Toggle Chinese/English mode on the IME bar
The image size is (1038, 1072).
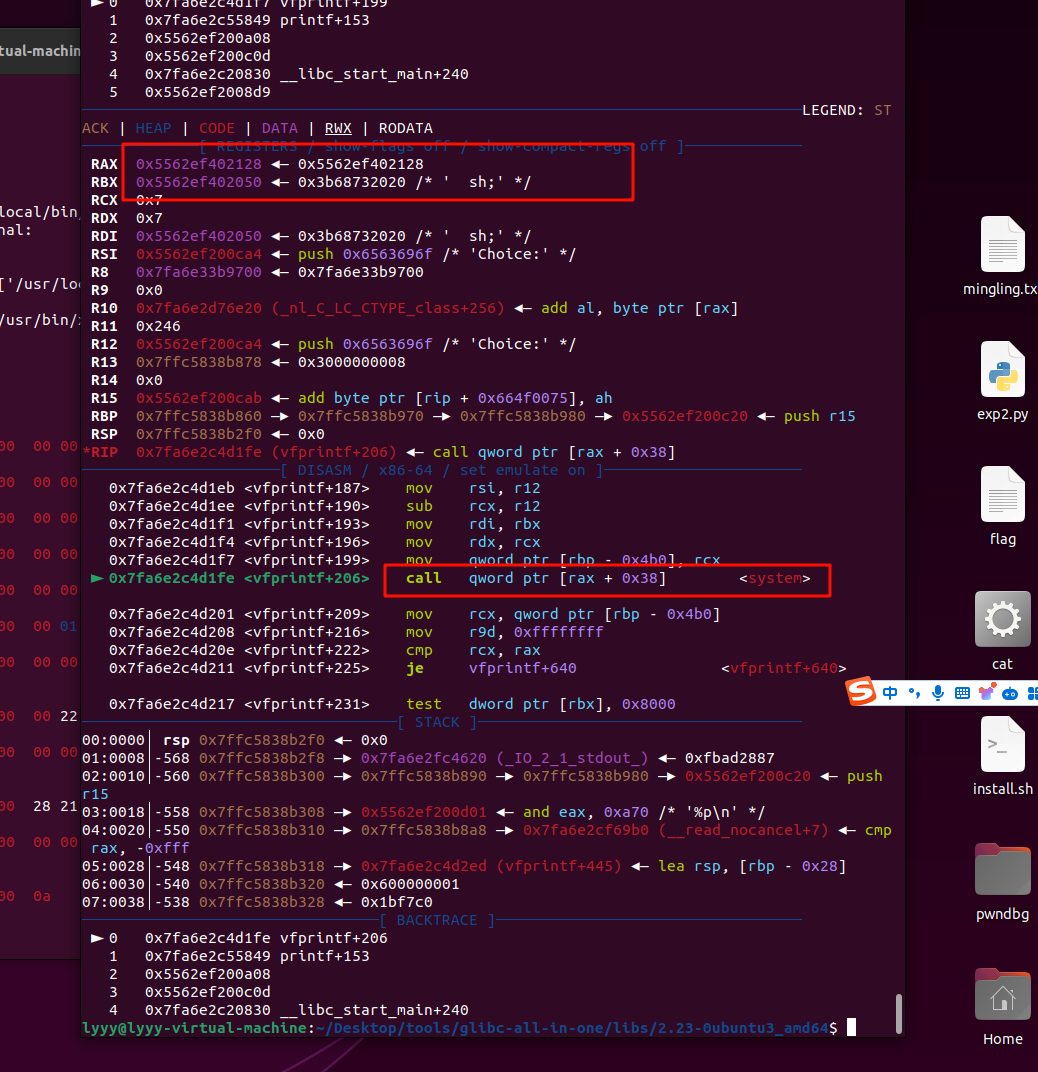[890, 693]
